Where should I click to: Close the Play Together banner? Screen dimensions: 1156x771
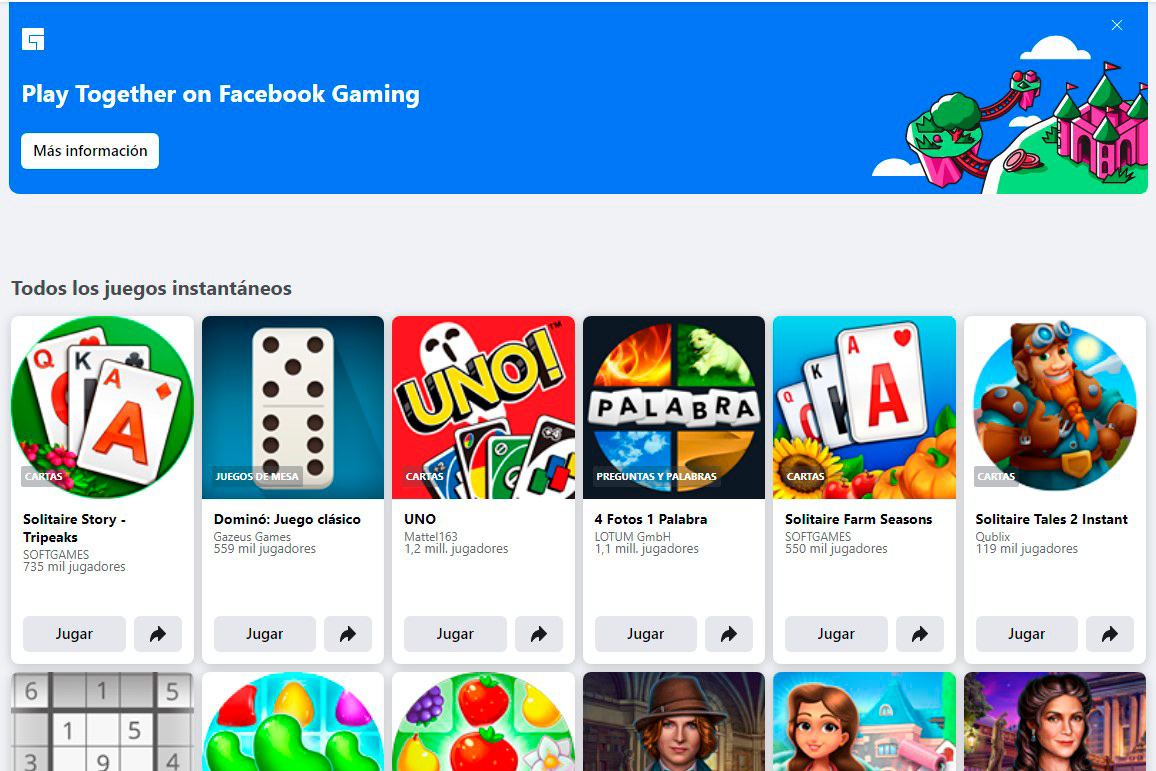pyautogui.click(x=1116, y=25)
